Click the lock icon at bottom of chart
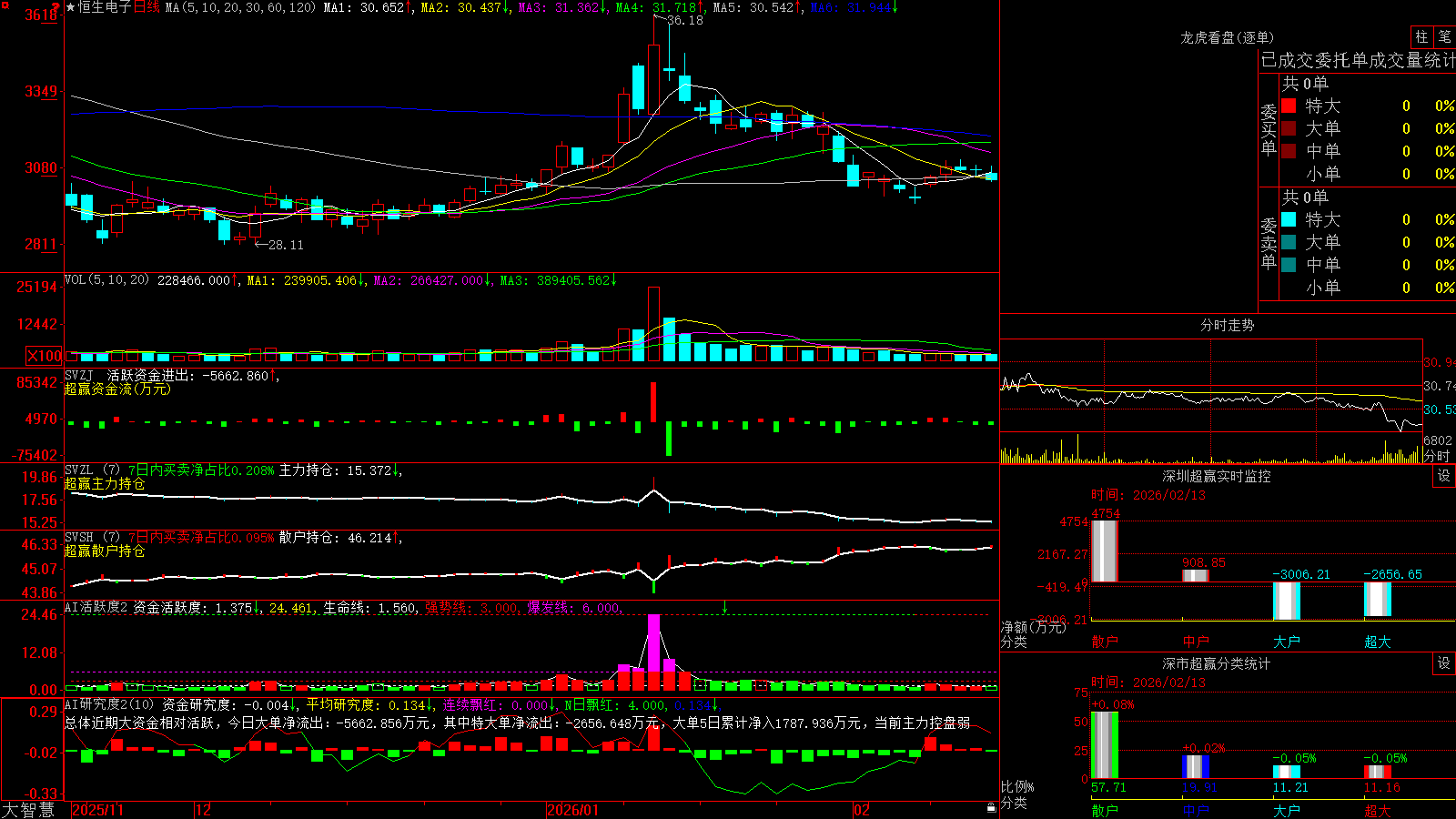This screenshot has width=1456, height=819. click(991, 808)
